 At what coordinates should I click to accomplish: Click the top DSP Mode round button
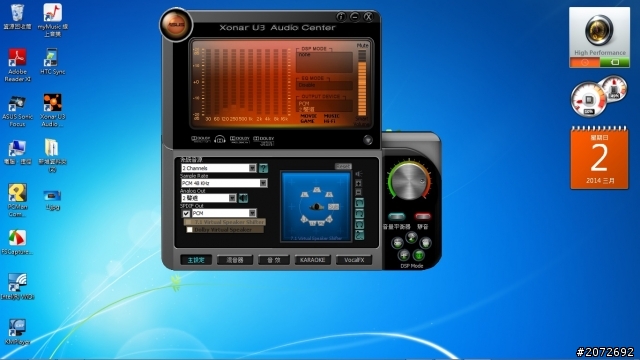(411, 237)
